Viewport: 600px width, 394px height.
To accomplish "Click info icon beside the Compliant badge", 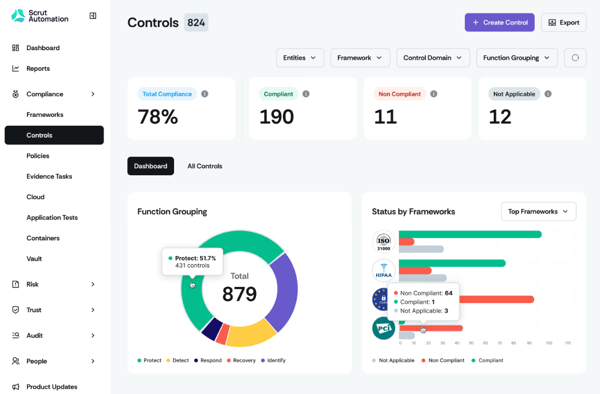I will pyautogui.click(x=306, y=94).
